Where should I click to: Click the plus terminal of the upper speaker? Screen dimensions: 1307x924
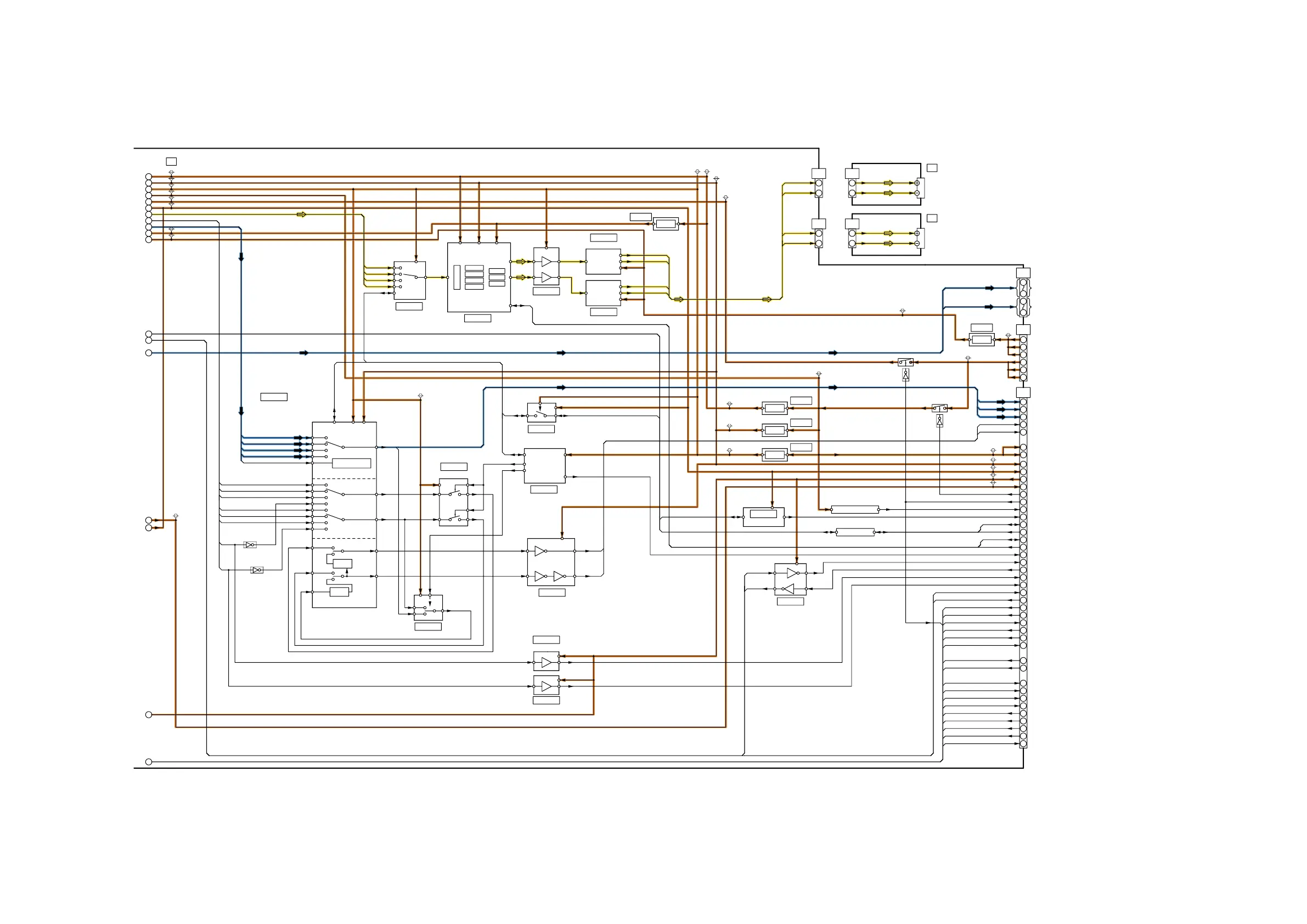coord(917,183)
